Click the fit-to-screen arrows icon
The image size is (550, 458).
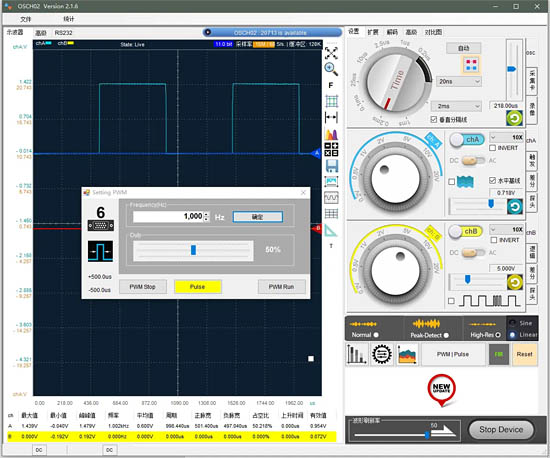(x=331, y=53)
